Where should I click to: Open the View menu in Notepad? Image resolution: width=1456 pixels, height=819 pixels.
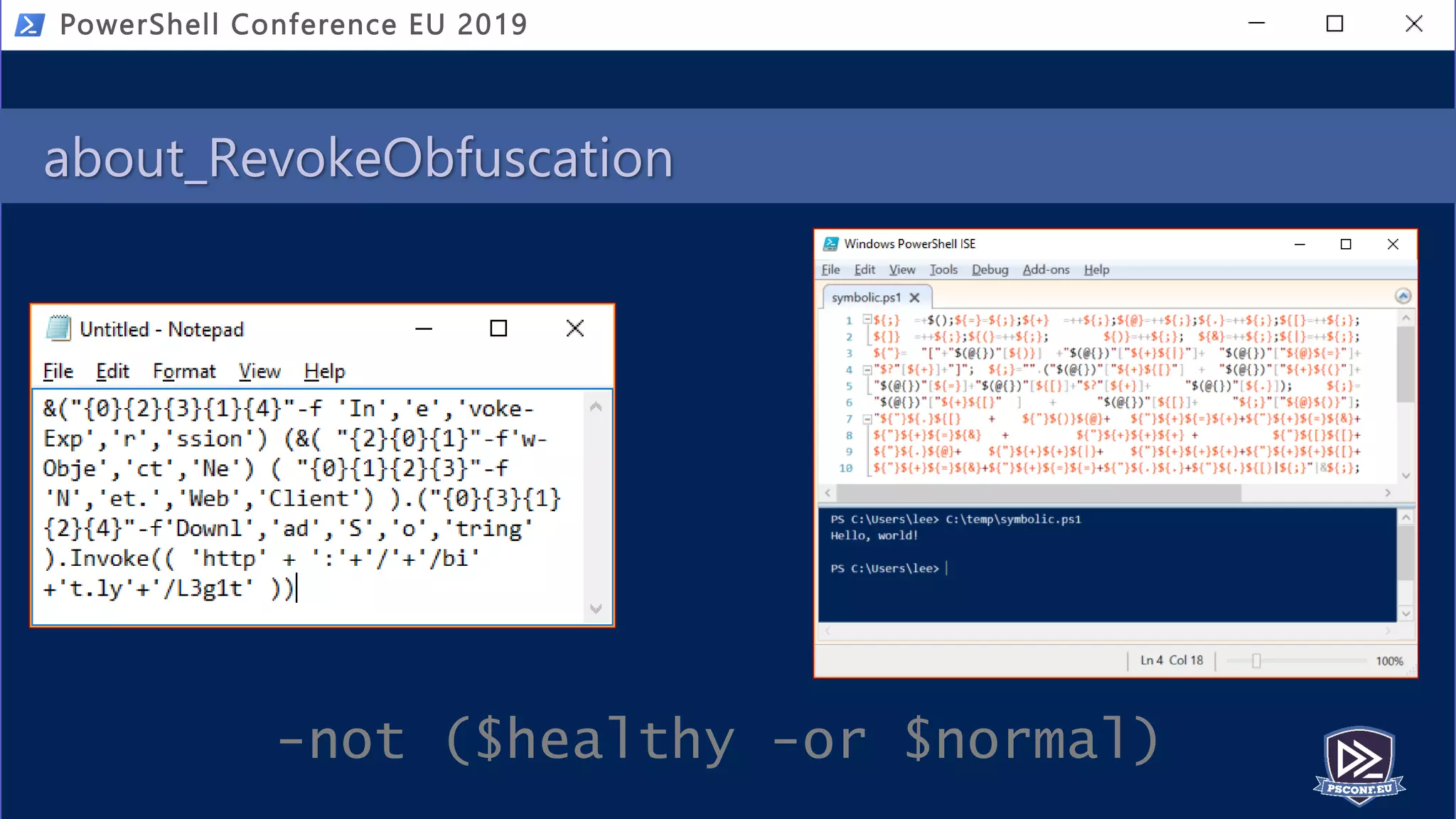coord(259,371)
